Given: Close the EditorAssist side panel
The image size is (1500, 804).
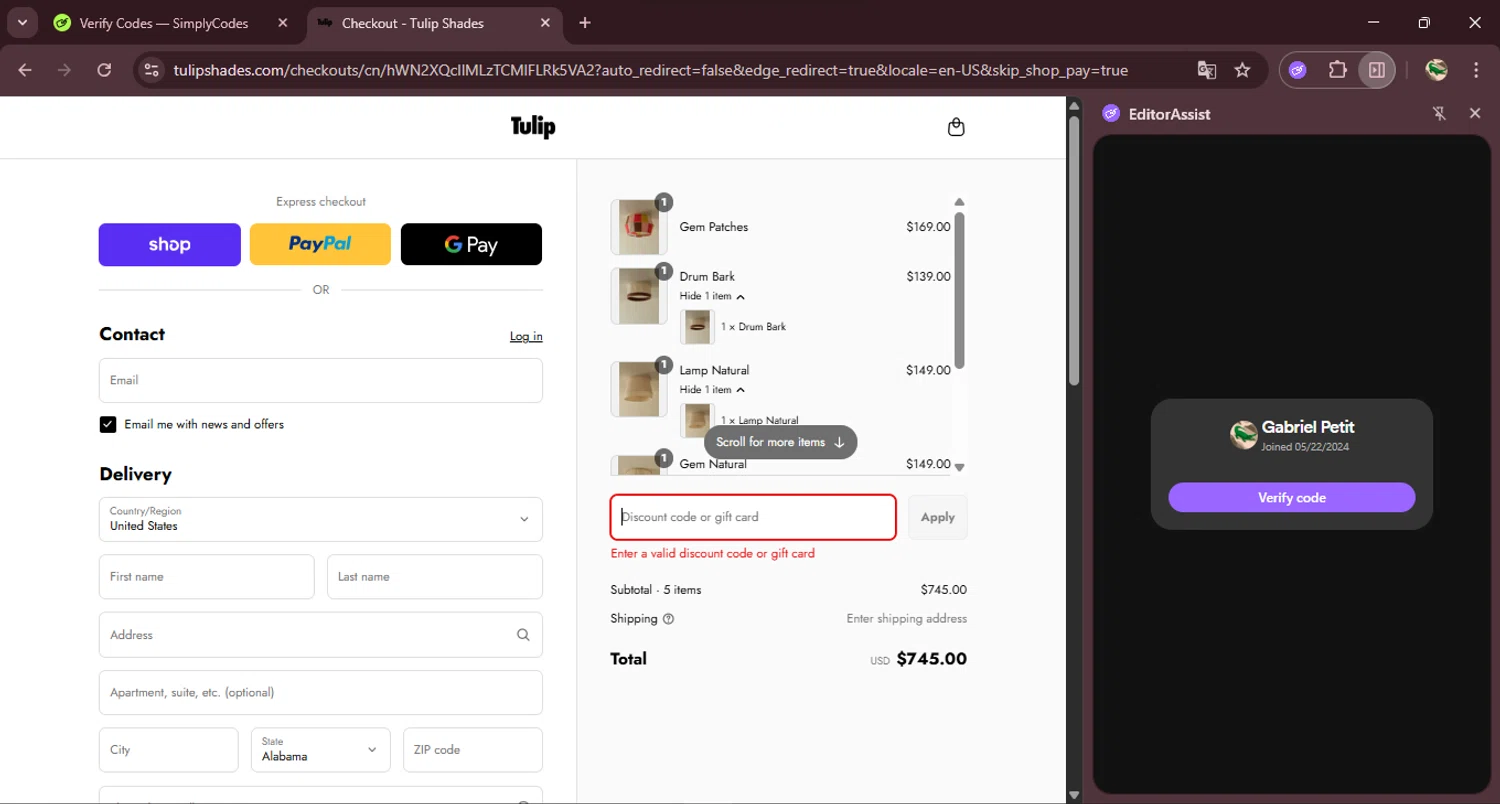Looking at the screenshot, I should click(x=1475, y=114).
